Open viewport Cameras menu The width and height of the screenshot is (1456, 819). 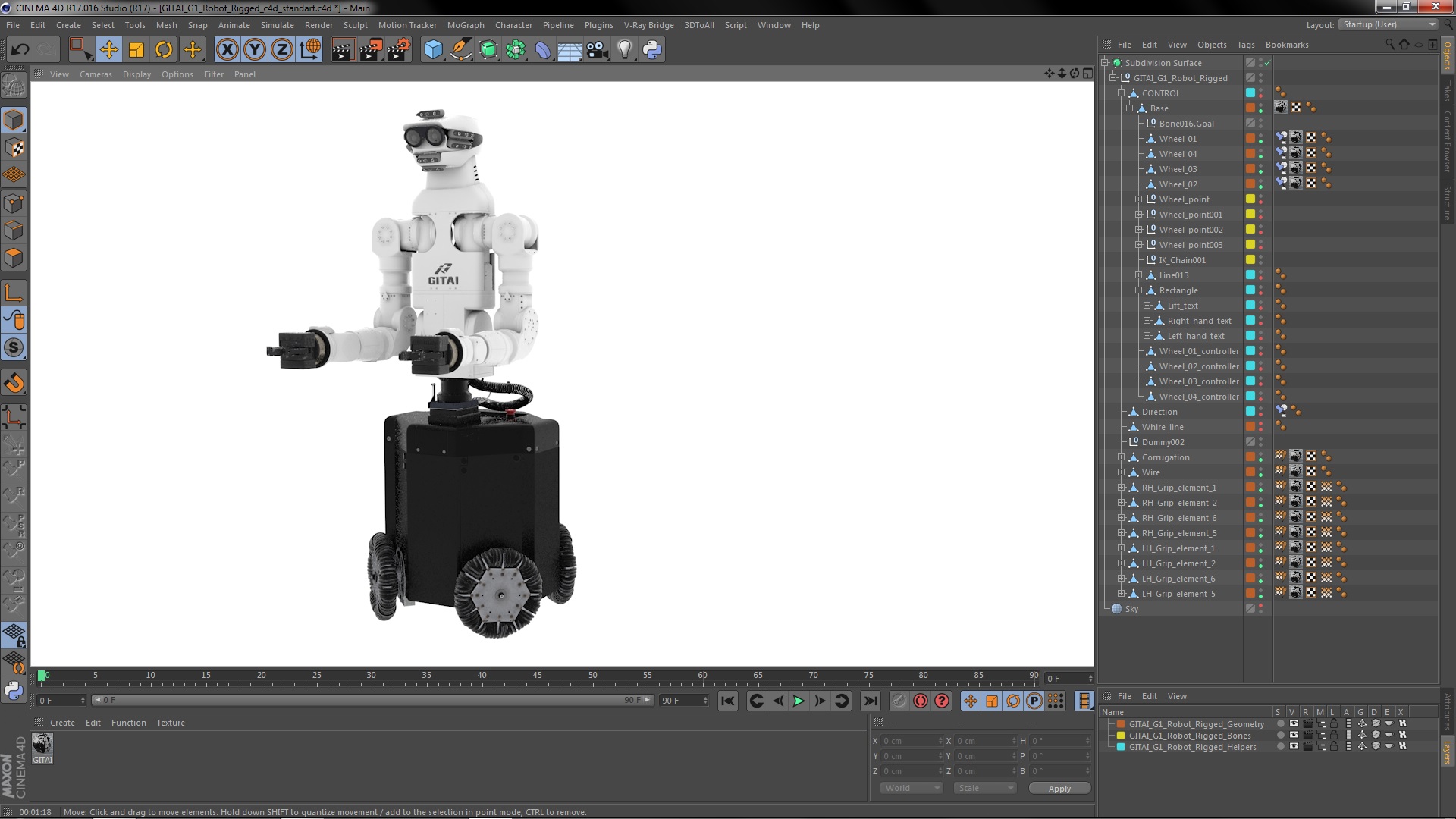pos(96,74)
